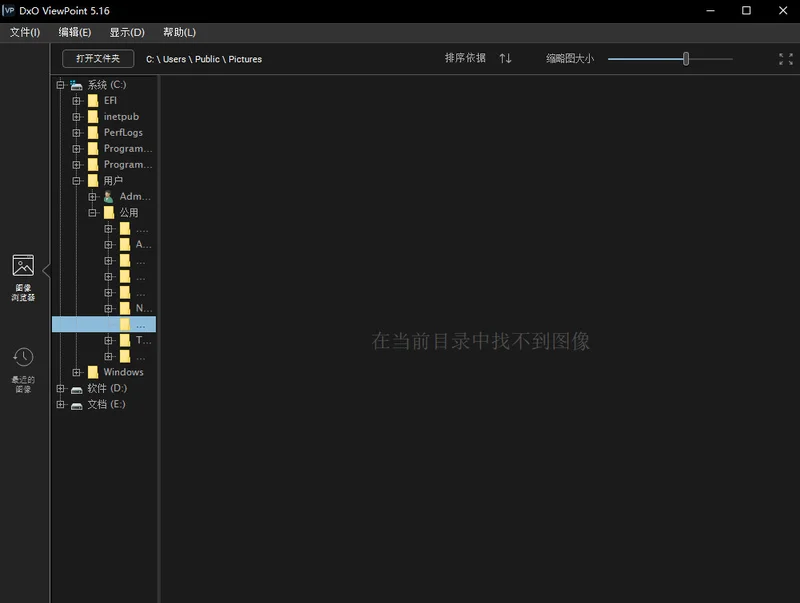Open the Recent Images (最近的图像) panel
Viewport: 800px width, 603px height.
pos(23,370)
